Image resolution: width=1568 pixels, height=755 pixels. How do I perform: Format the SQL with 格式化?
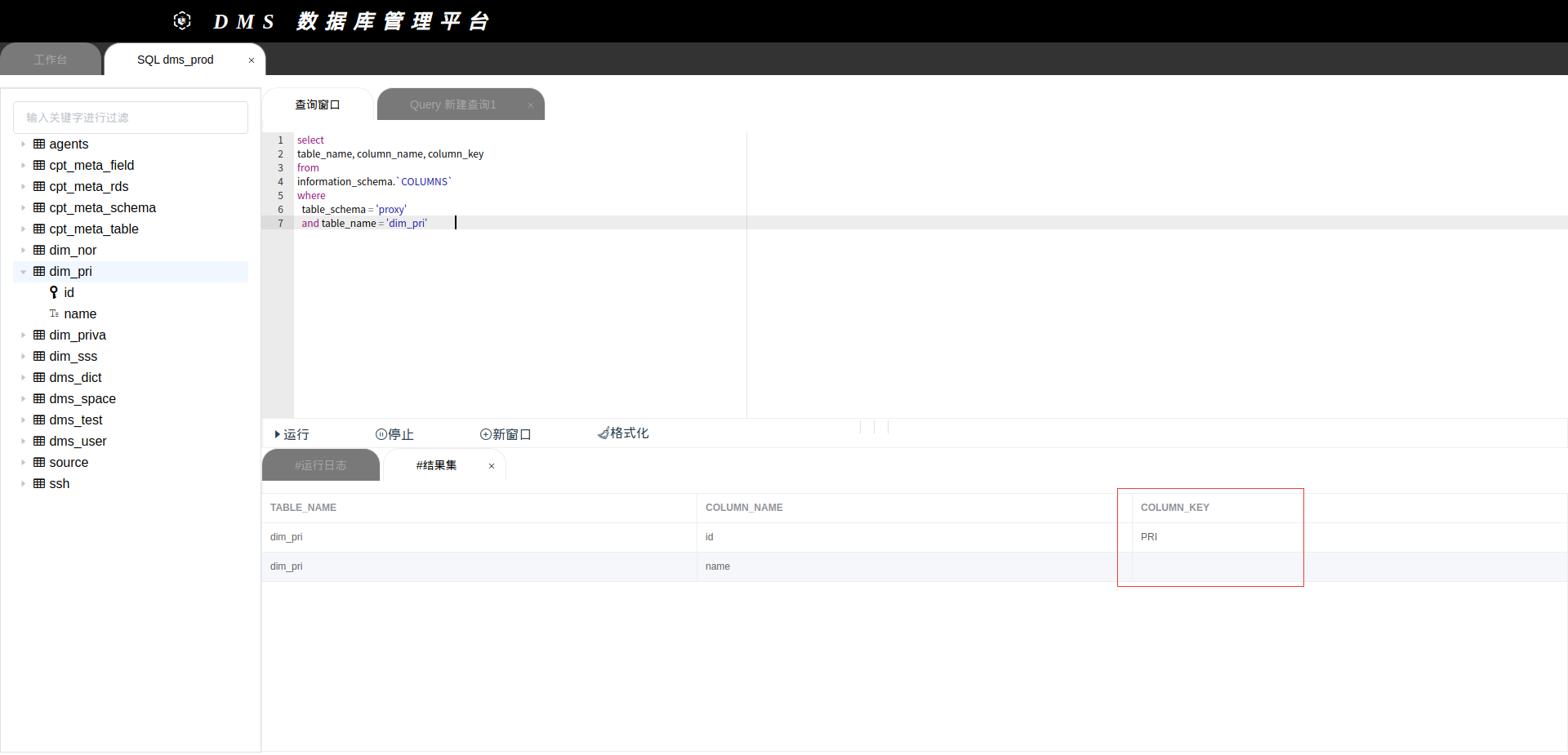[x=623, y=433]
